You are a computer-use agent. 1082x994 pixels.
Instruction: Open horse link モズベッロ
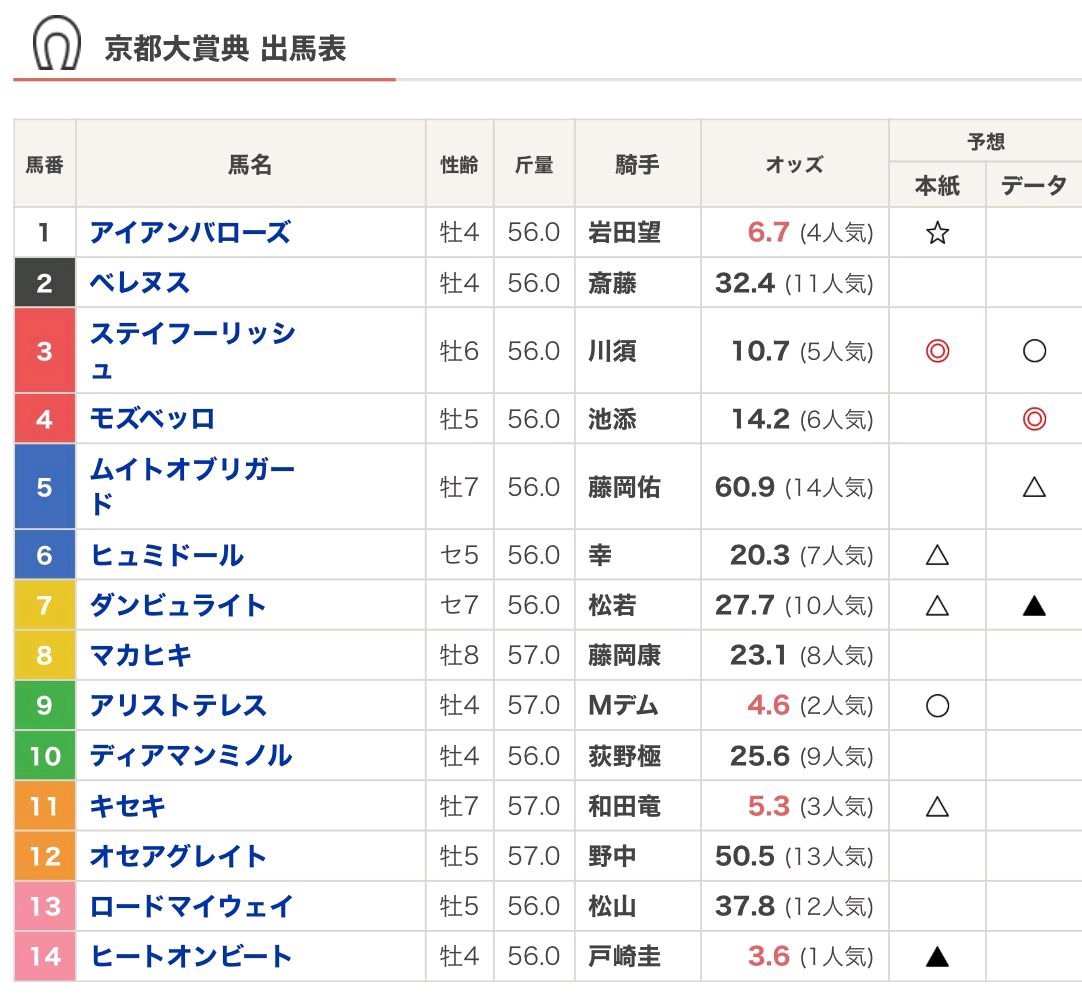pos(153,419)
